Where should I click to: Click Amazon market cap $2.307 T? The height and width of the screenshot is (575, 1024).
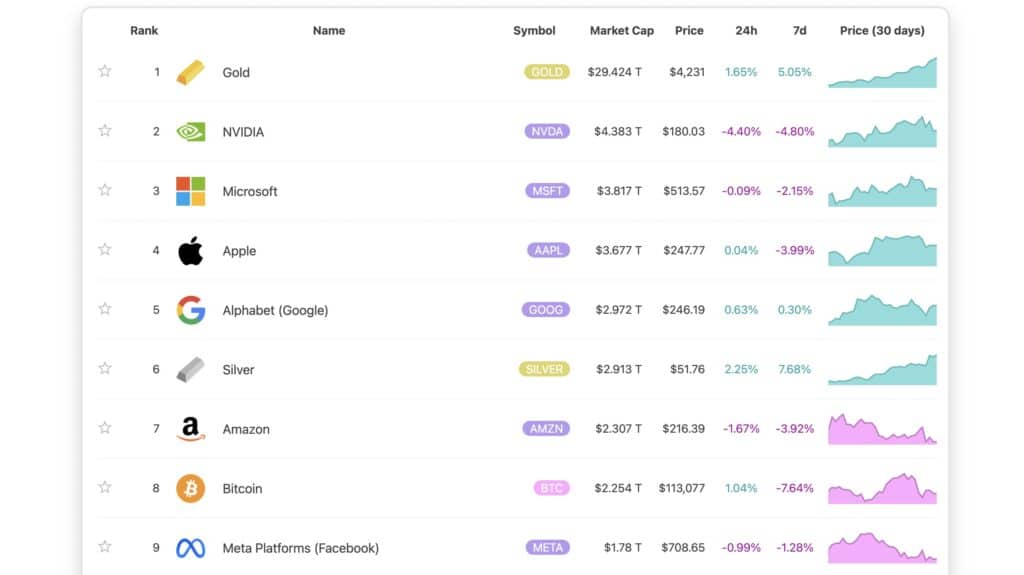618,429
